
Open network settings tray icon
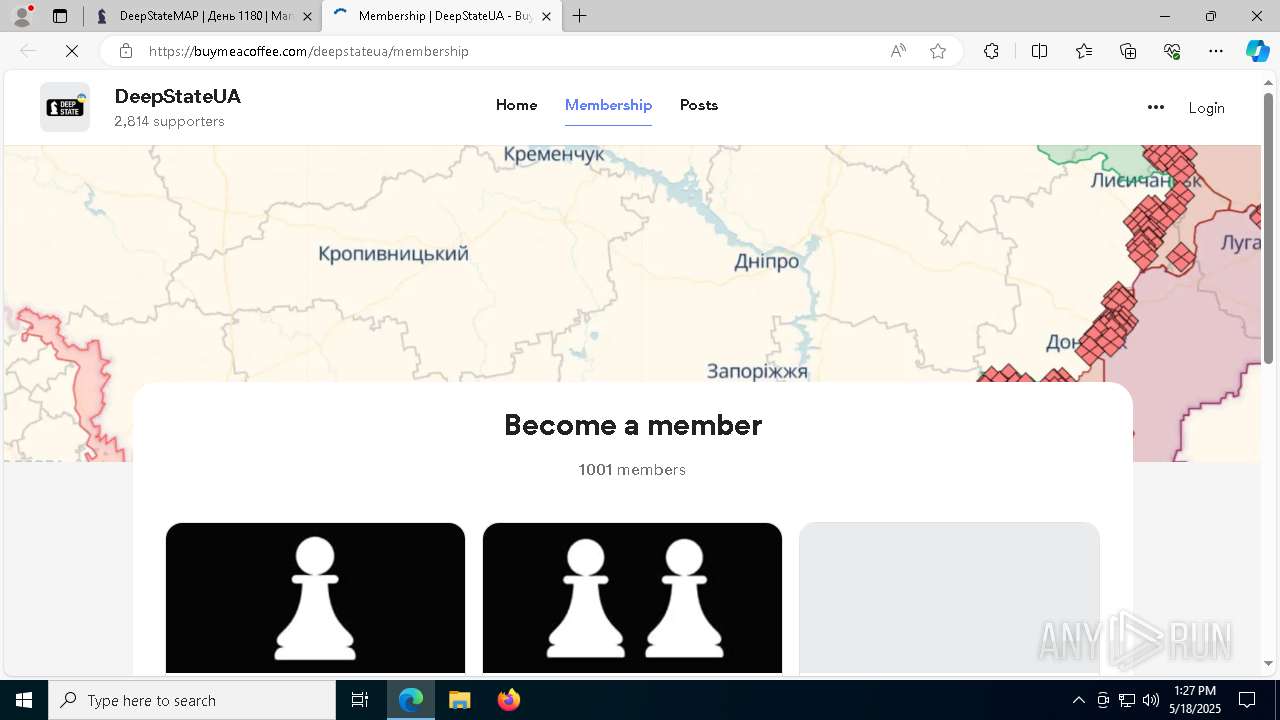[x=1127, y=700]
